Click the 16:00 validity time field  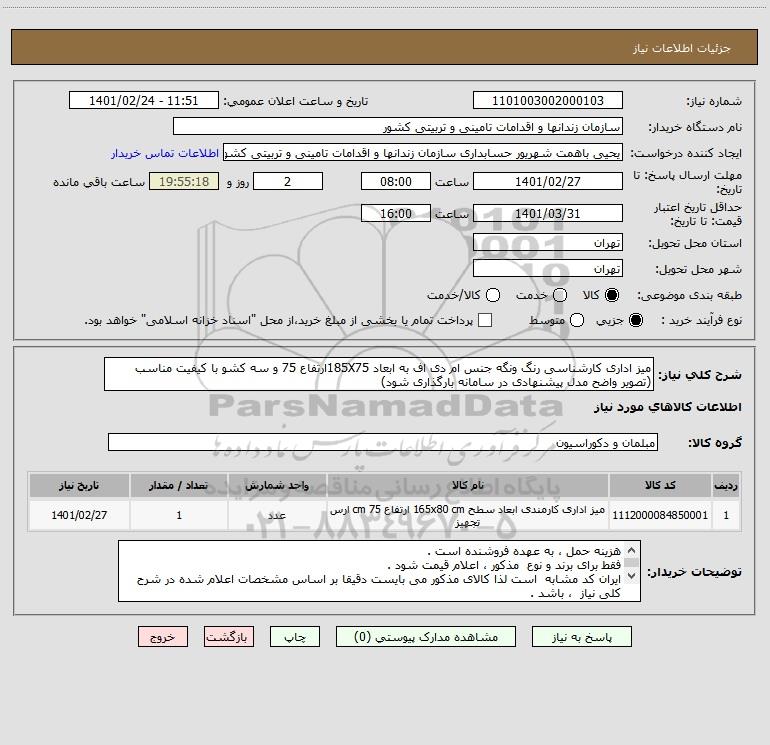(396, 213)
